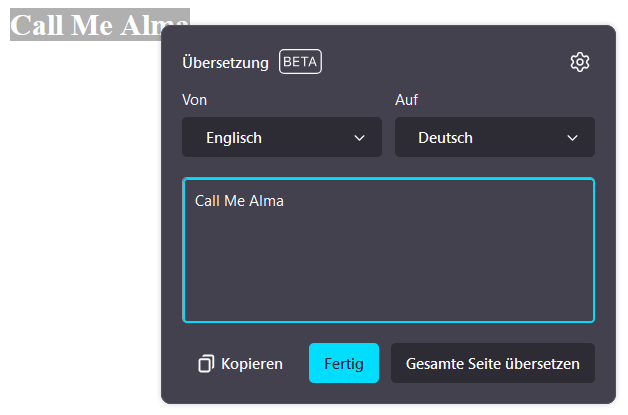Viewport: 628px width, 415px height.
Task: Click the "Call Me Alma" text in the translation box
Action: tap(240, 201)
